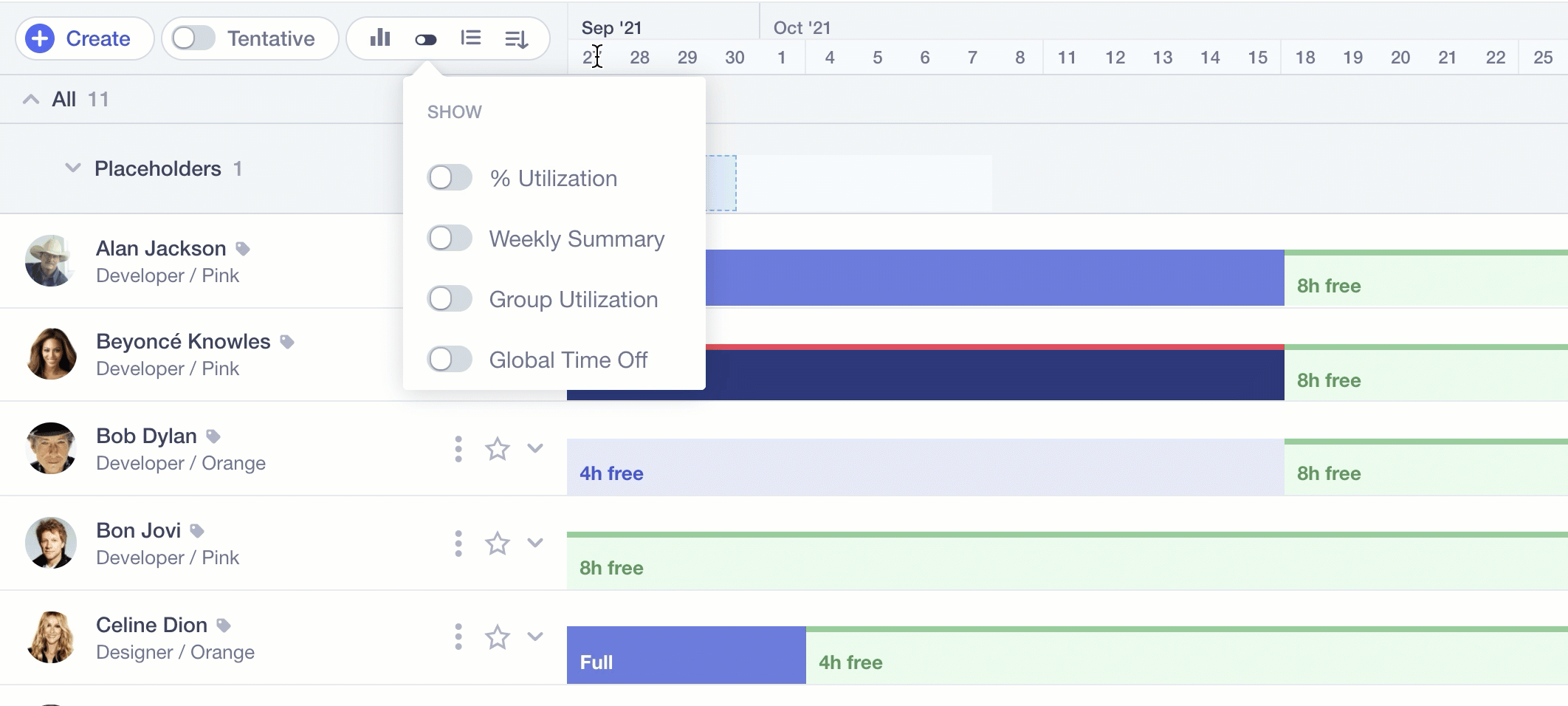Open the Global Time Off setting
This screenshot has height=706, width=1568.
450,359
